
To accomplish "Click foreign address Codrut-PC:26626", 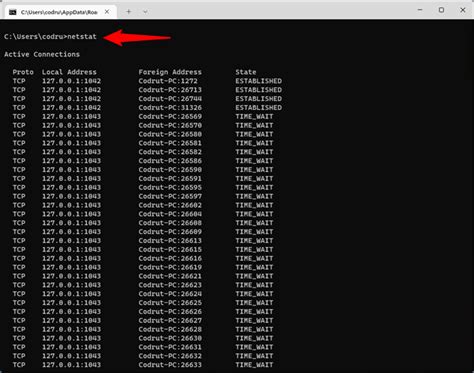I will (170, 311).
